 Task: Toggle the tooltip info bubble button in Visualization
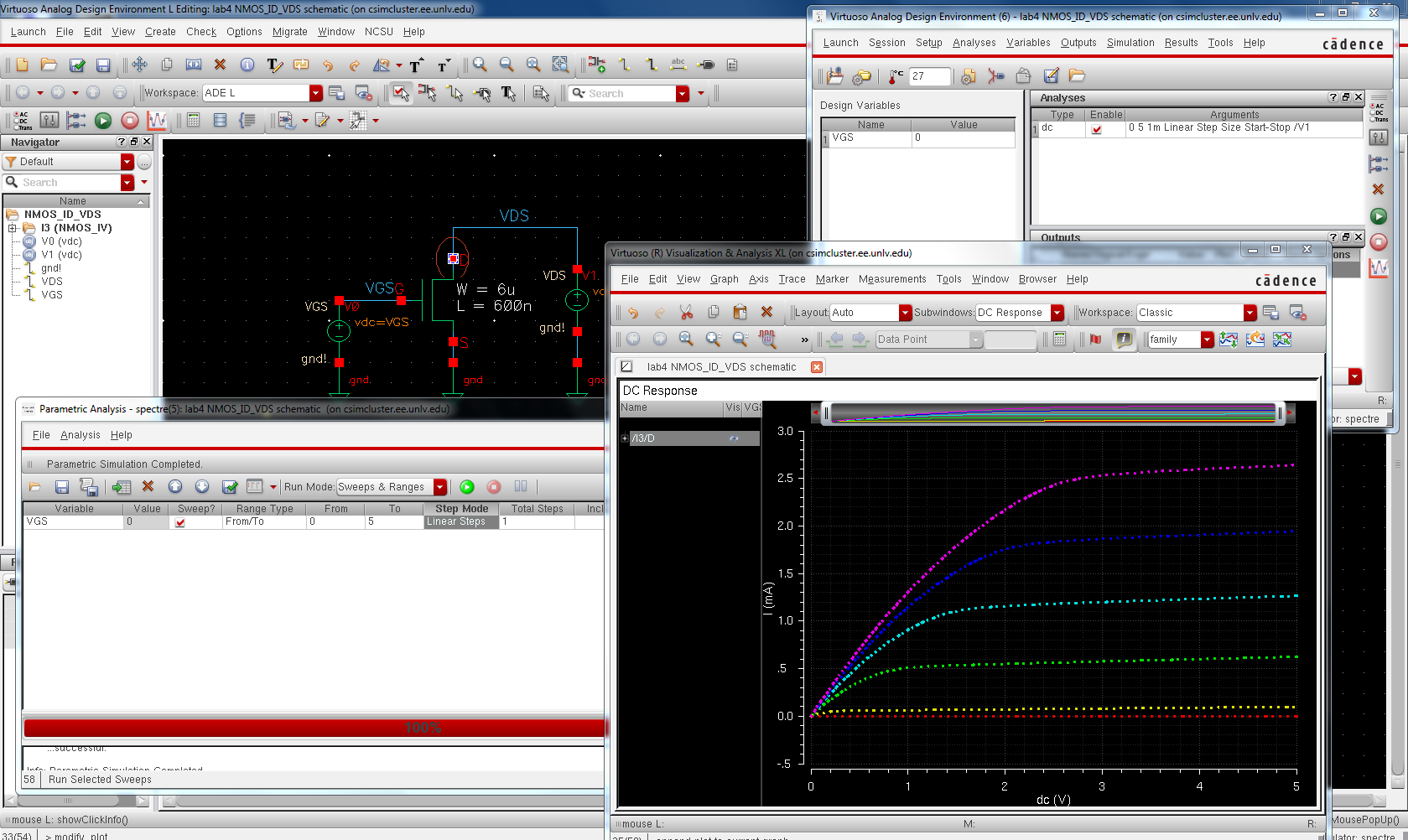(1124, 340)
